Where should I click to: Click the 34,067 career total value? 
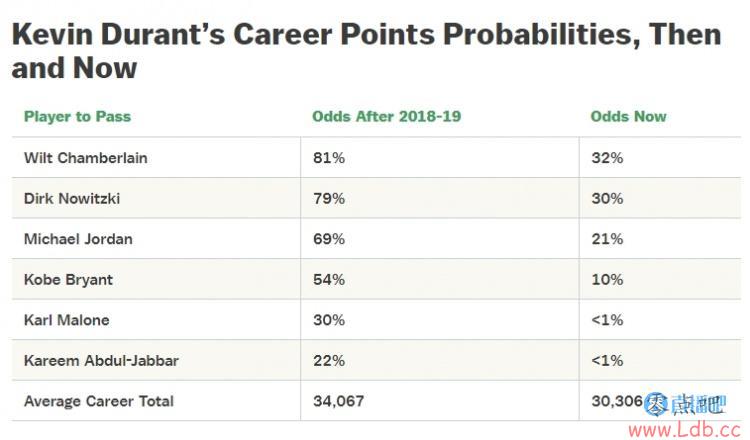pos(338,401)
